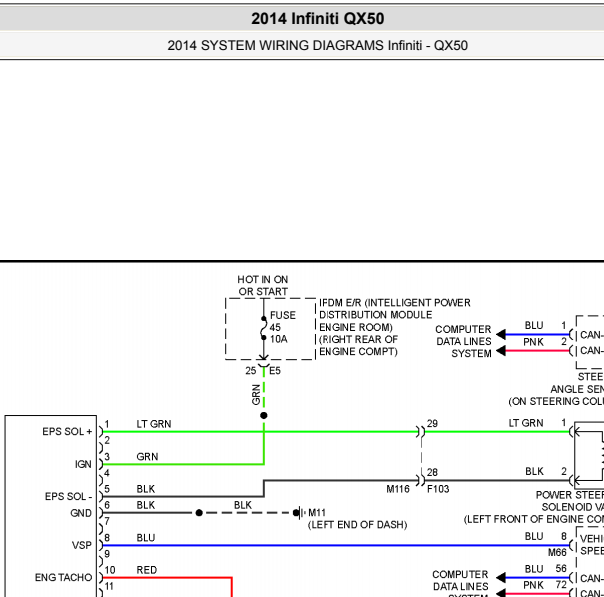The height and width of the screenshot is (597, 604).
Task: Select the vertical "GRN" wire label
Action: point(256,394)
